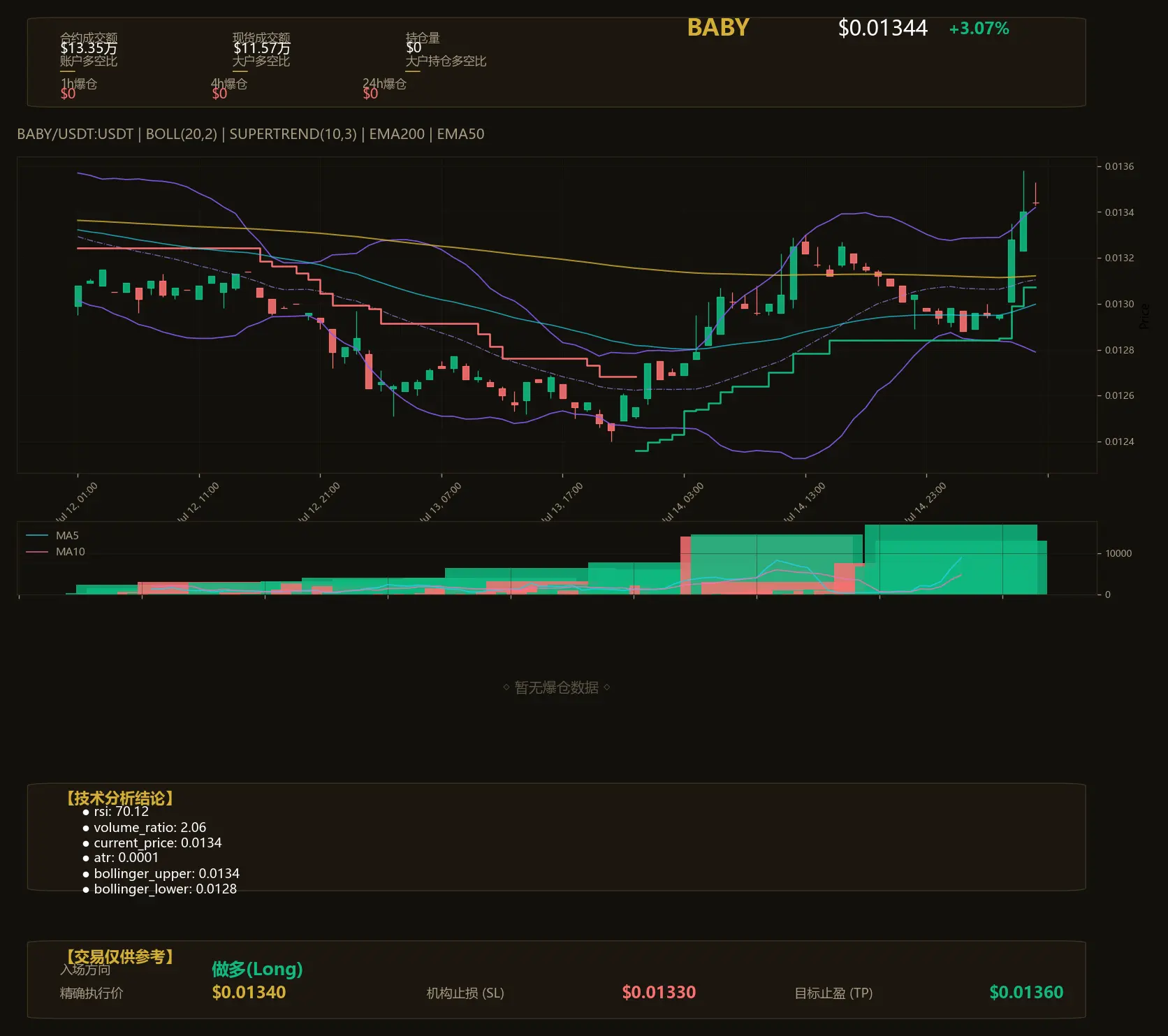Click the 0.0128 price axis label

point(1119,350)
